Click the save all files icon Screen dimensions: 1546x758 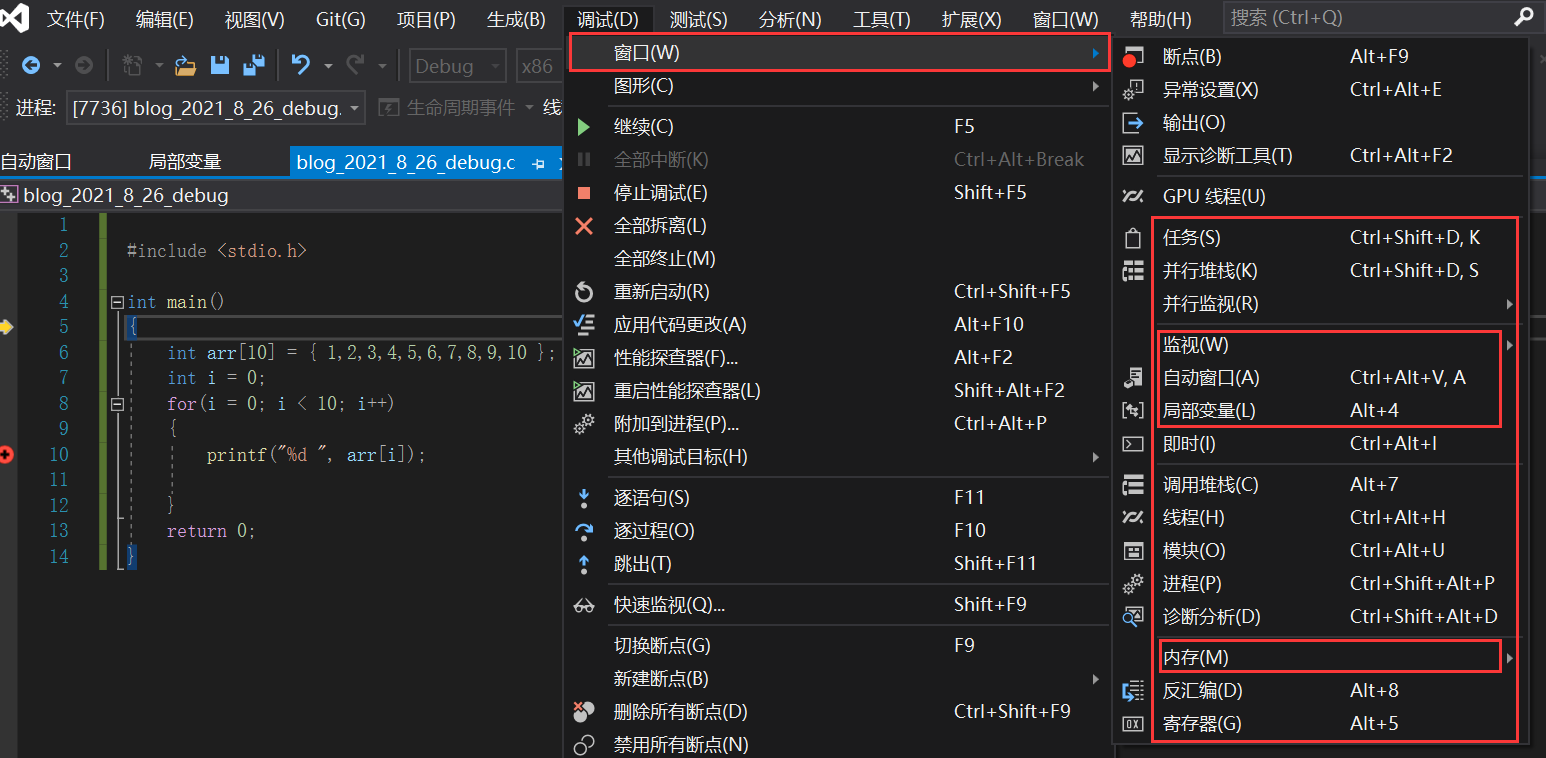[254, 66]
